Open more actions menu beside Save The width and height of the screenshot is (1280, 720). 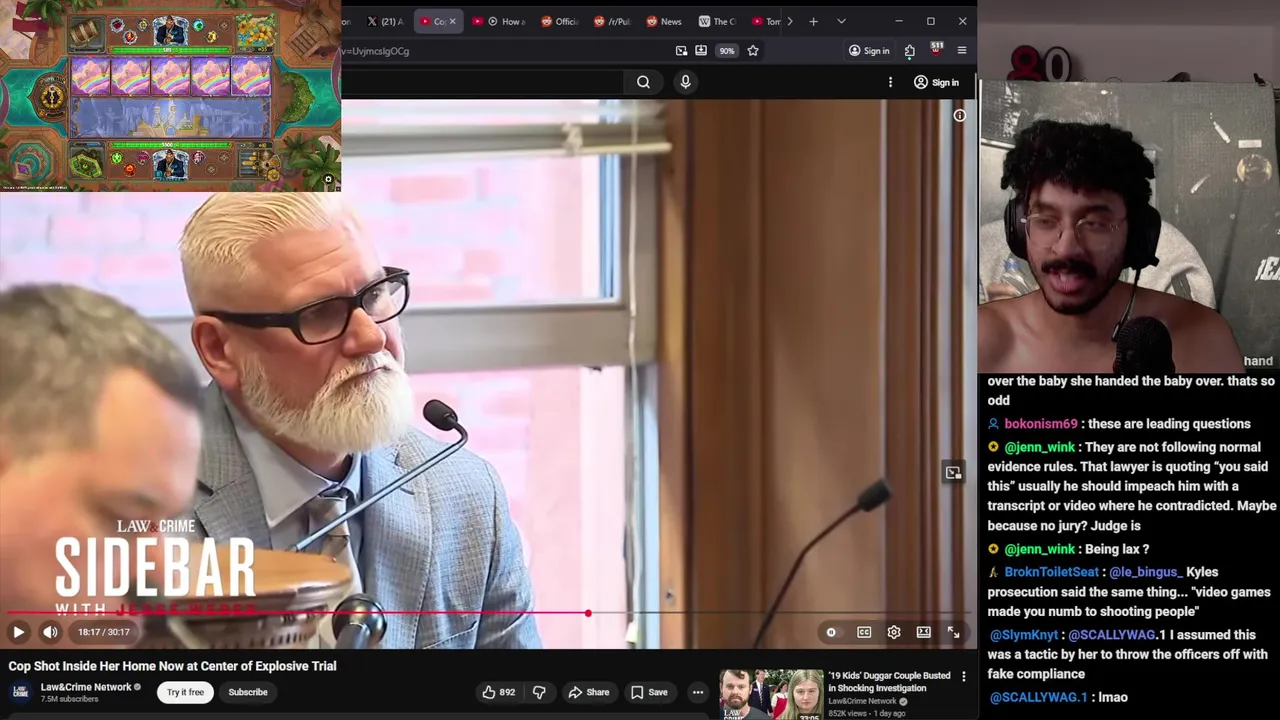coord(698,692)
